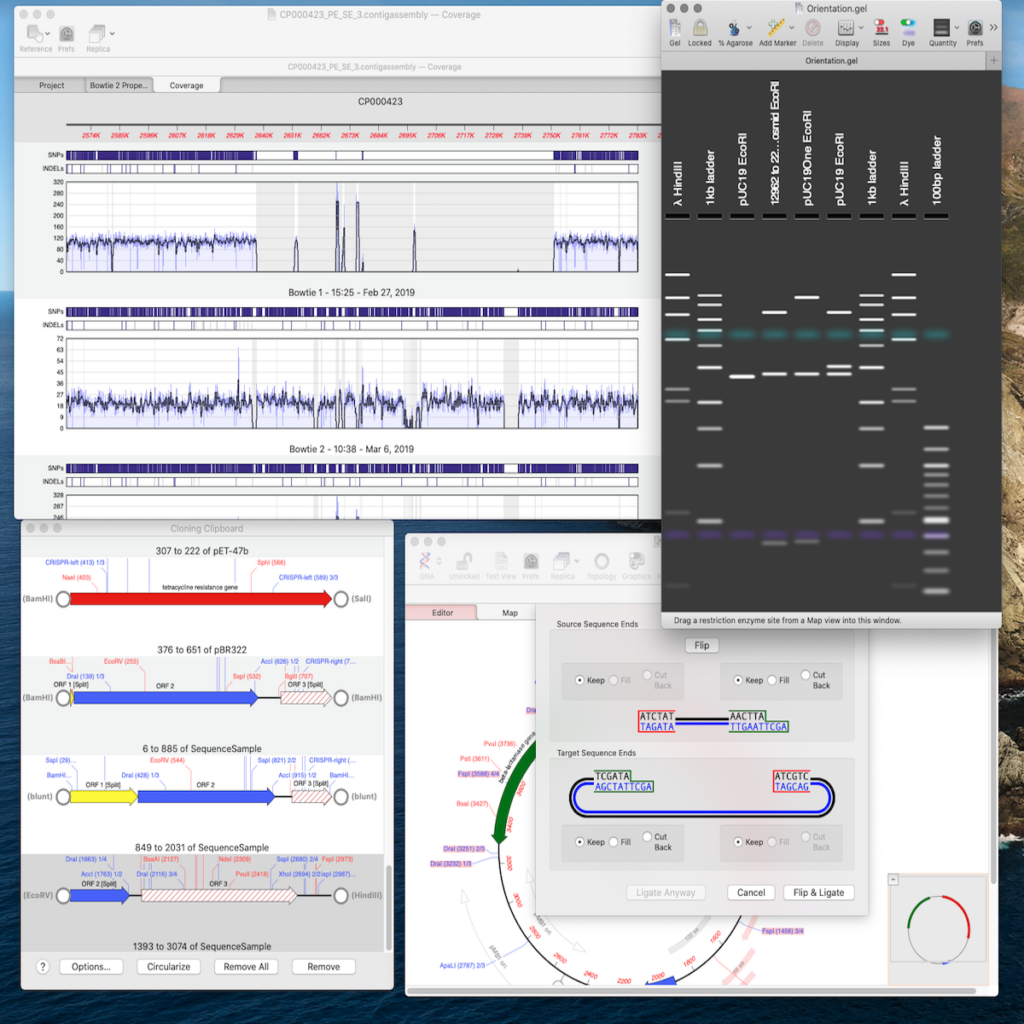Open Prefs in the sequence window toolbar
The image size is (1024, 1024).
tap(531, 561)
